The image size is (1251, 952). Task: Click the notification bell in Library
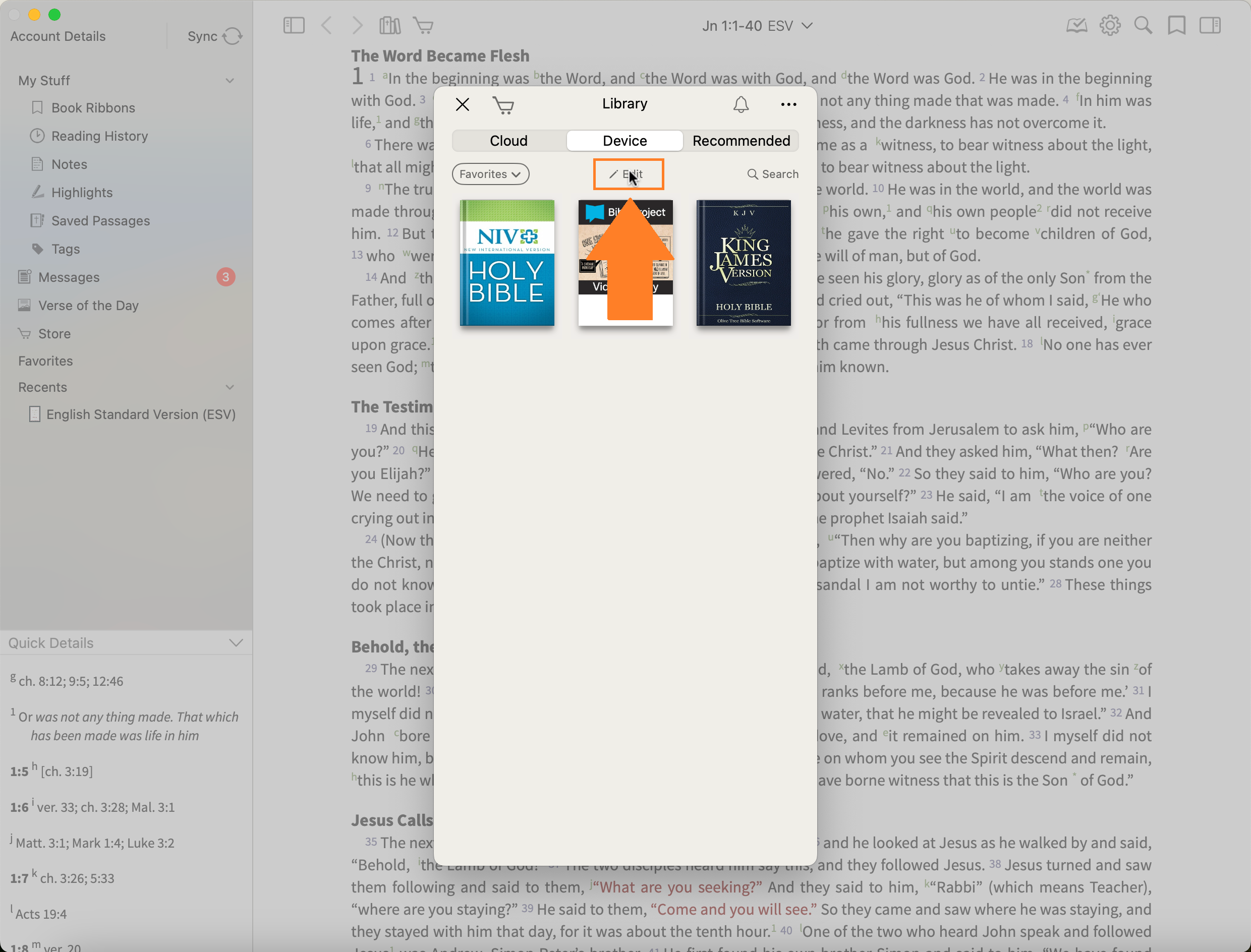(741, 104)
